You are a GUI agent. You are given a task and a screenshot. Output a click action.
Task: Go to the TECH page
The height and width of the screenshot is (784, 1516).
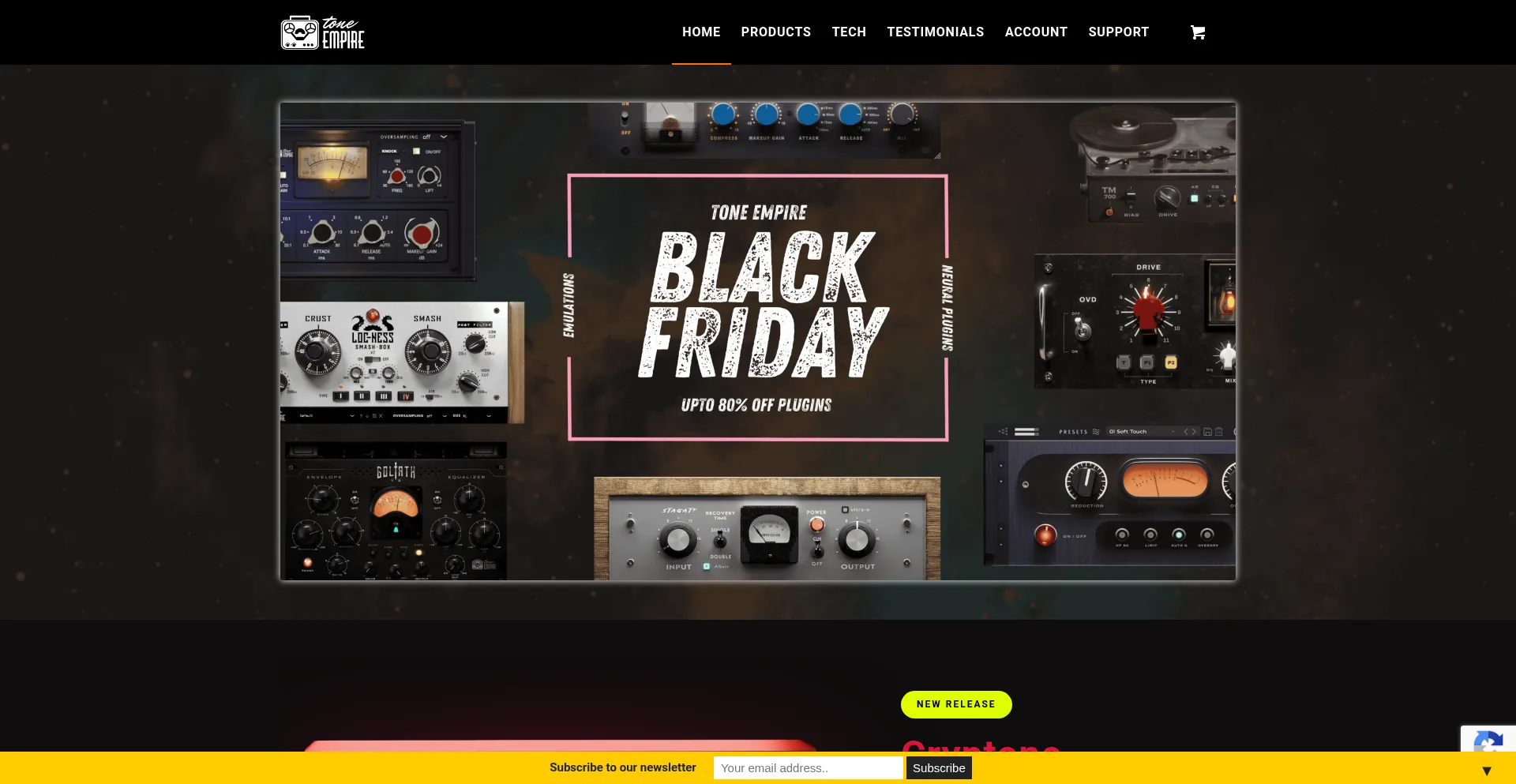click(849, 32)
